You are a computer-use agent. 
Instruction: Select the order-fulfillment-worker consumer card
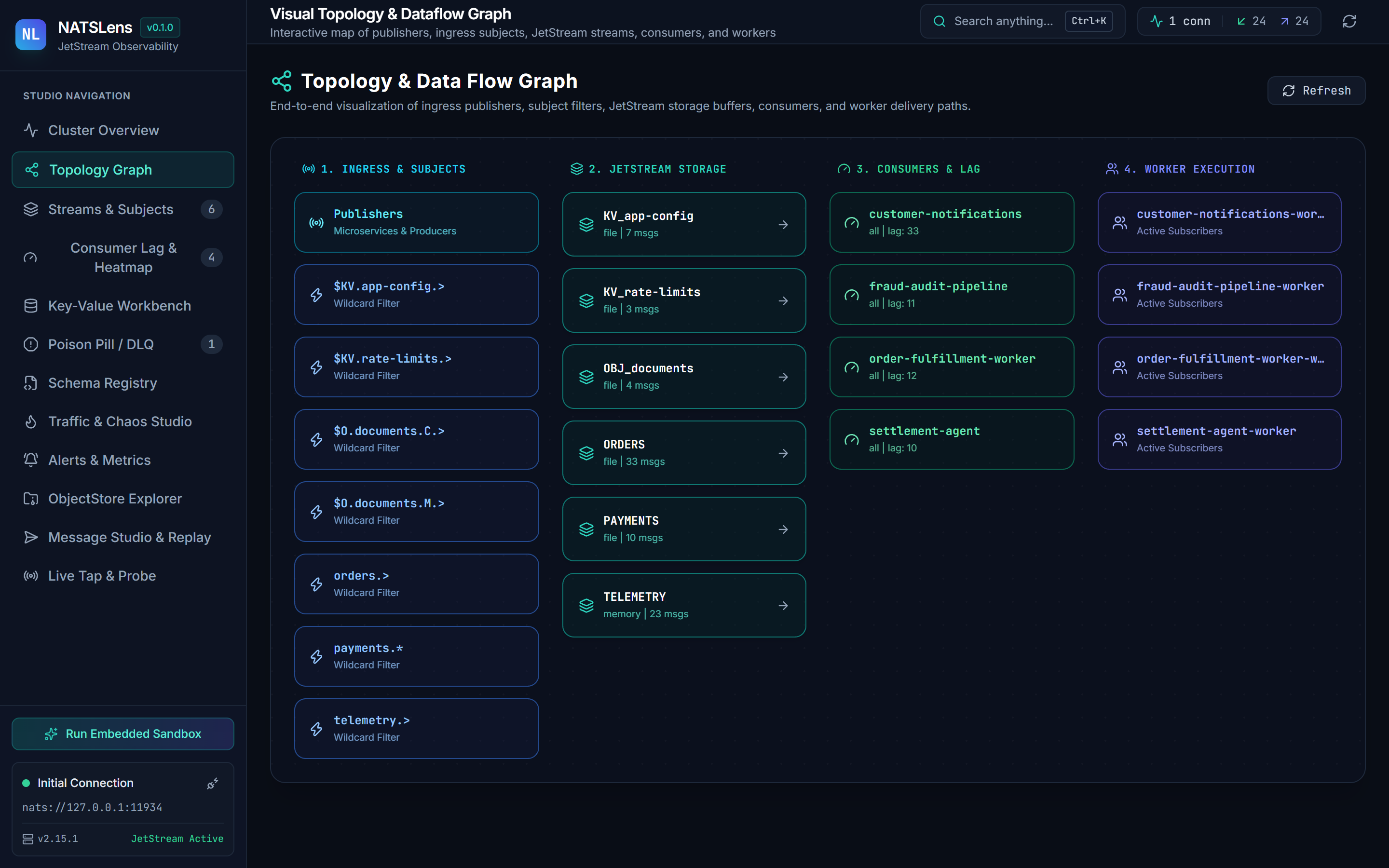point(952,367)
